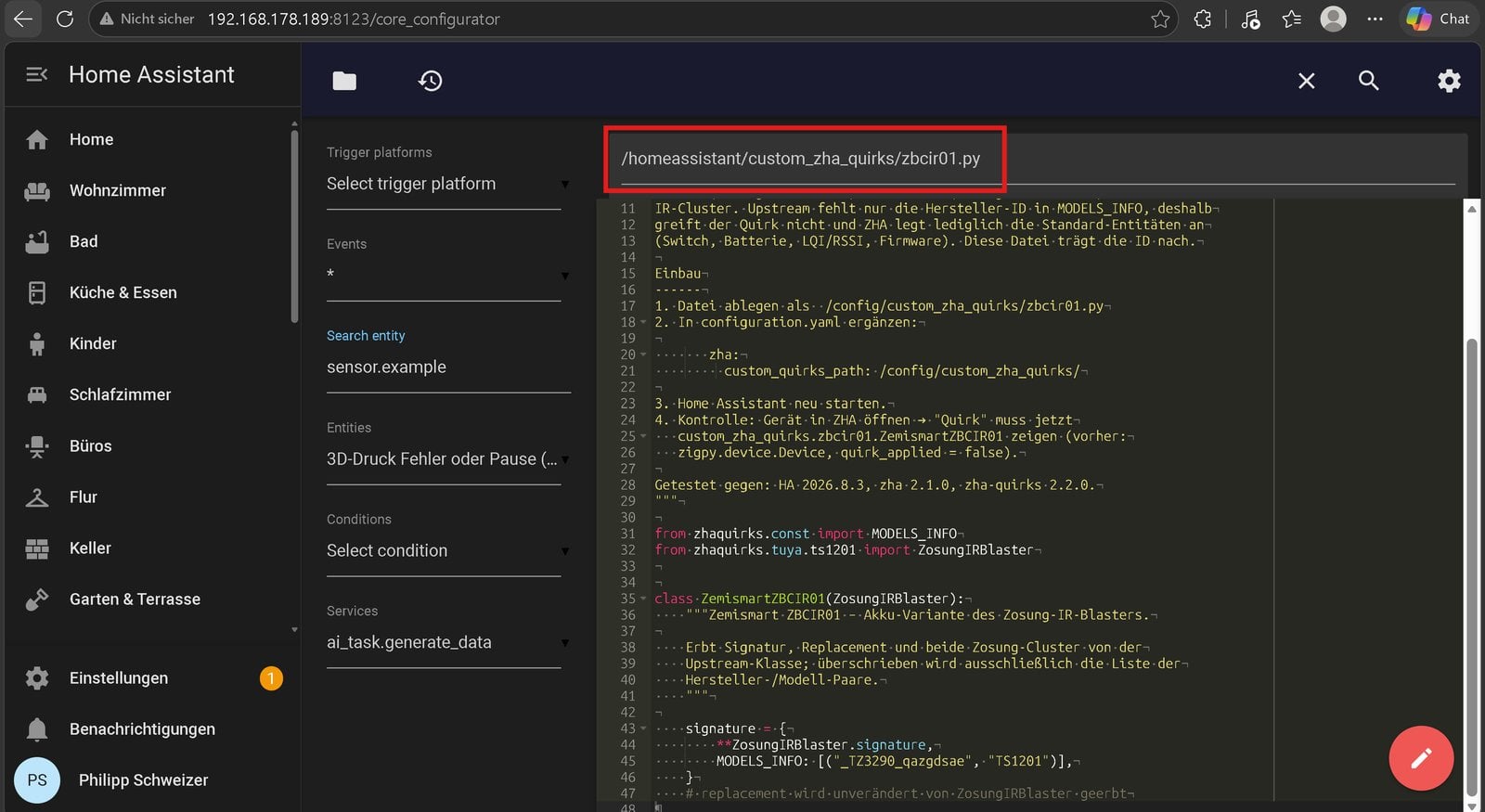Image resolution: width=1485 pixels, height=812 pixels.
Task: Click the Kinder child icon
Action: point(37,343)
